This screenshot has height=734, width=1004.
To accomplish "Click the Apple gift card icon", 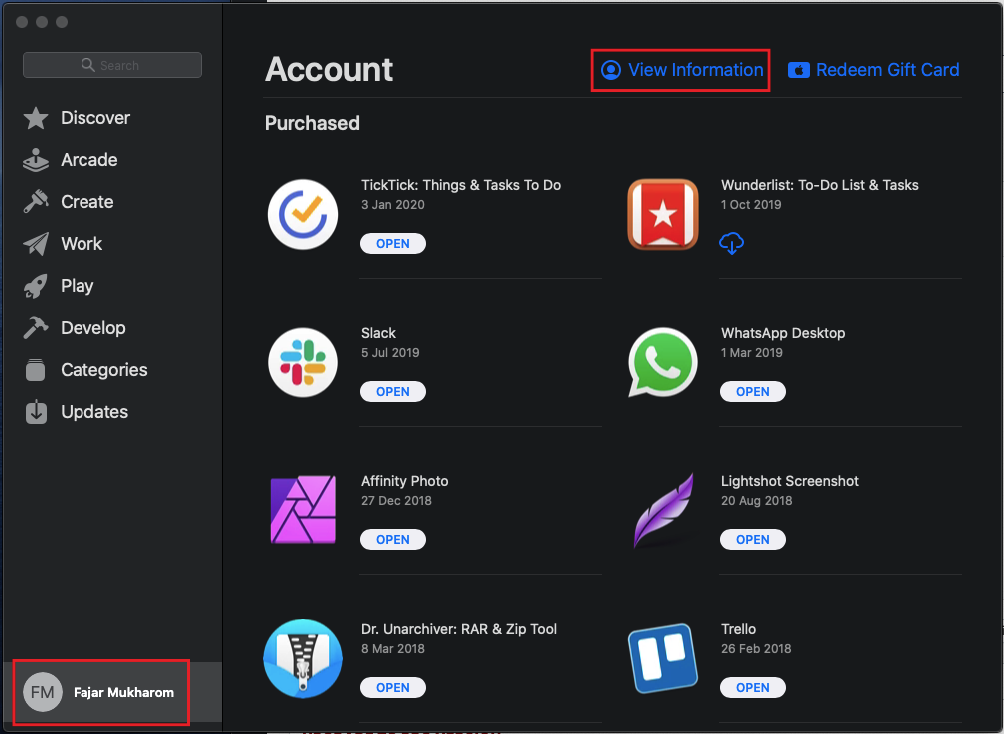I will [798, 70].
